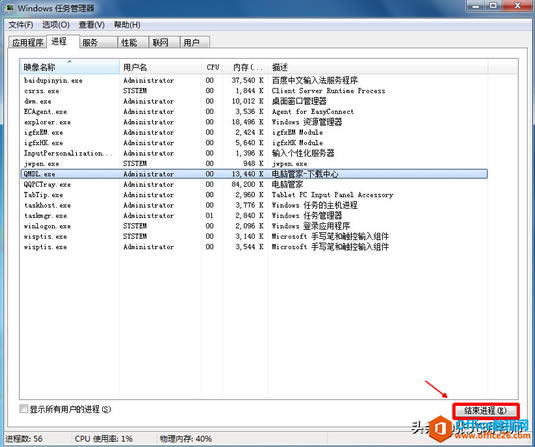Screen dimensions: 535x447
Task: Click the 结束进程 button
Action: click(486, 411)
